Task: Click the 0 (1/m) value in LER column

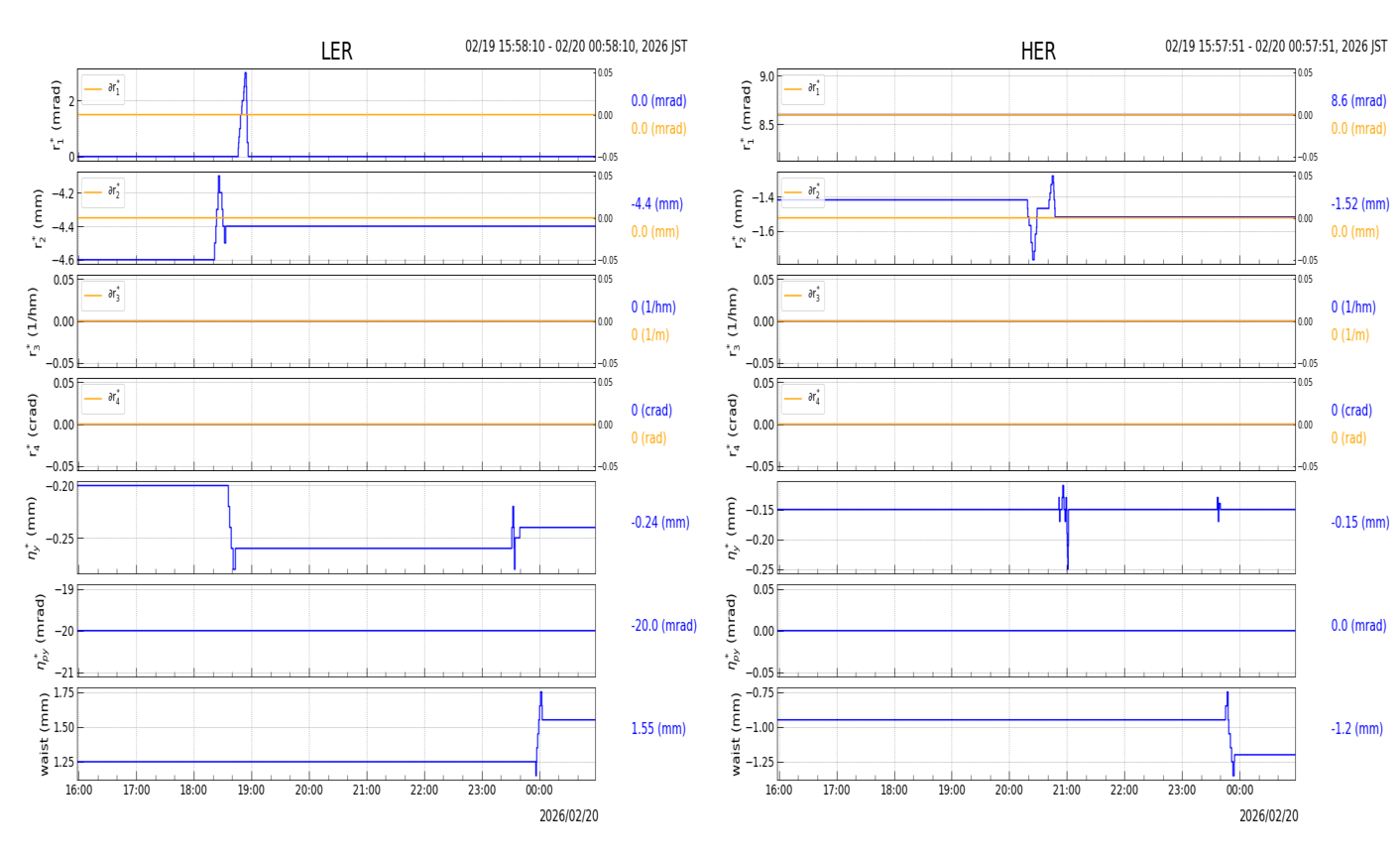Action: [650, 335]
